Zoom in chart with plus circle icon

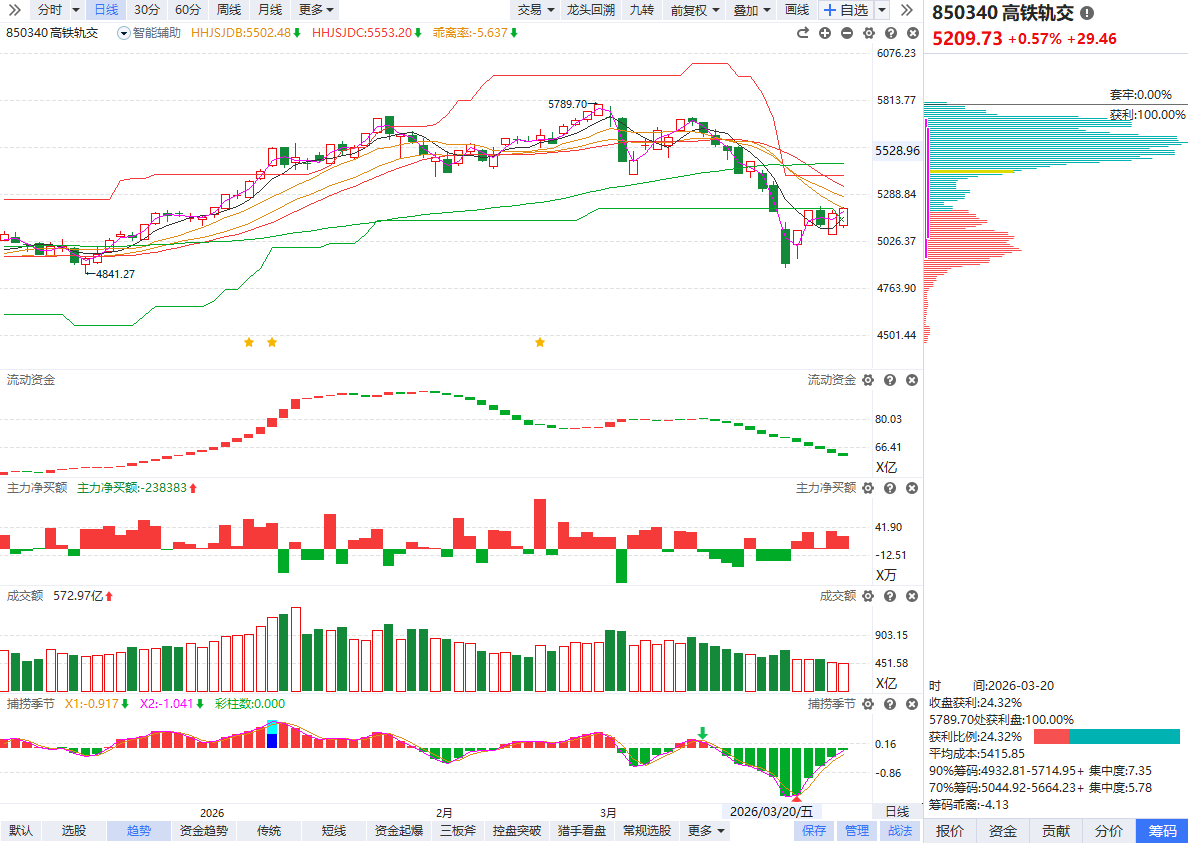click(x=825, y=33)
